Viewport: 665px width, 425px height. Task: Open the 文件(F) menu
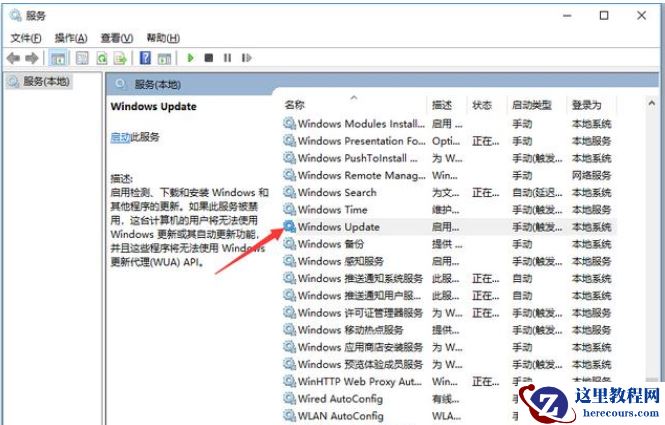26,38
